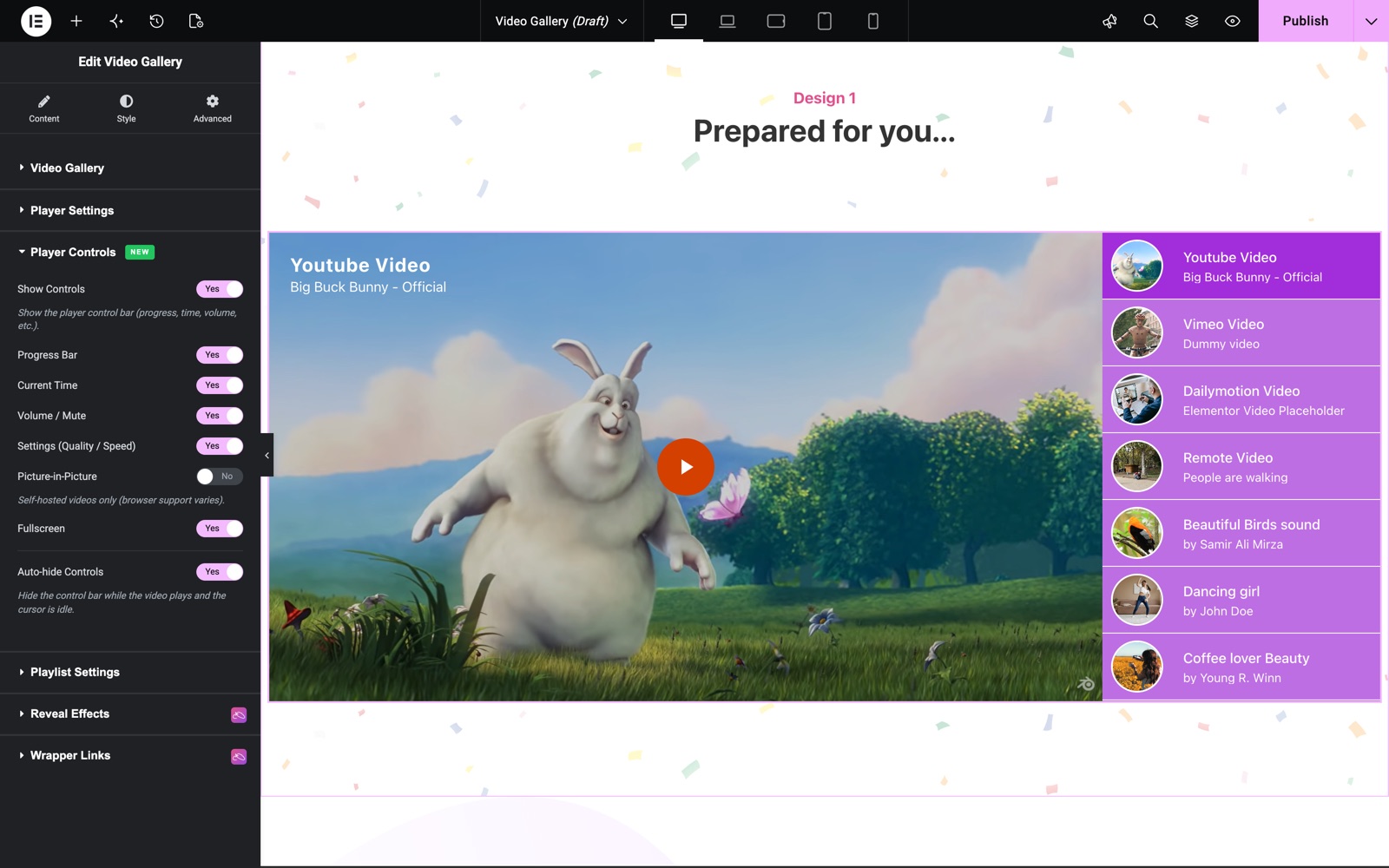
Task: Expand the Reveal Effects section
Action: click(130, 713)
